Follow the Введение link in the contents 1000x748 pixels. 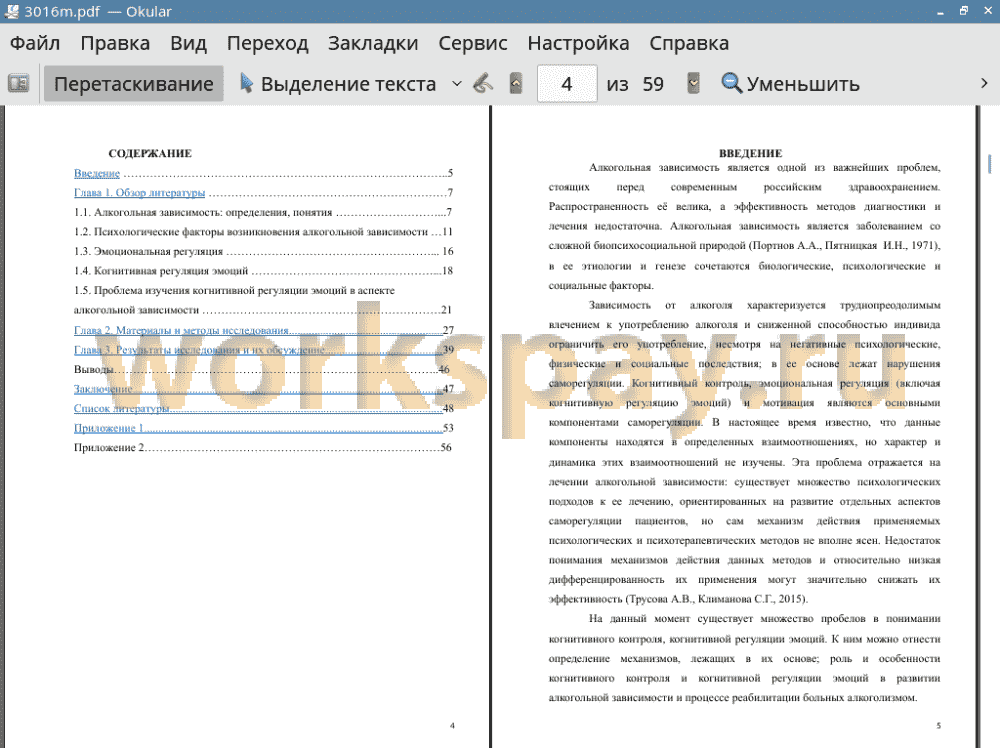click(x=97, y=173)
